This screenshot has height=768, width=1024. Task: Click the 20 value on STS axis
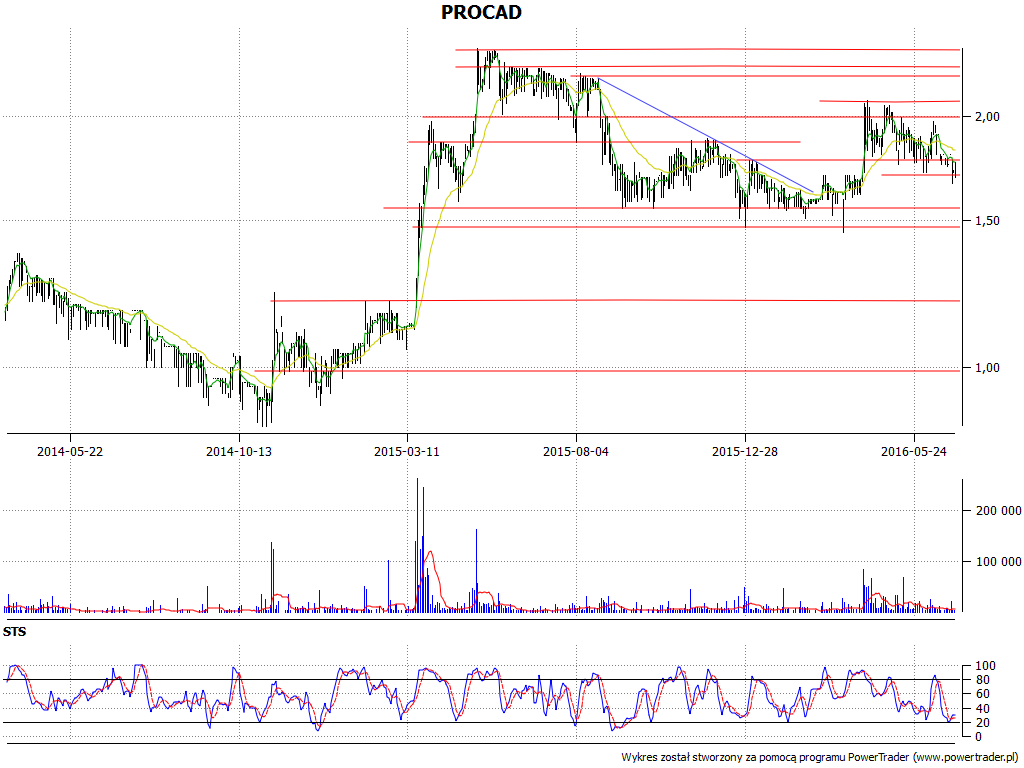(982, 723)
